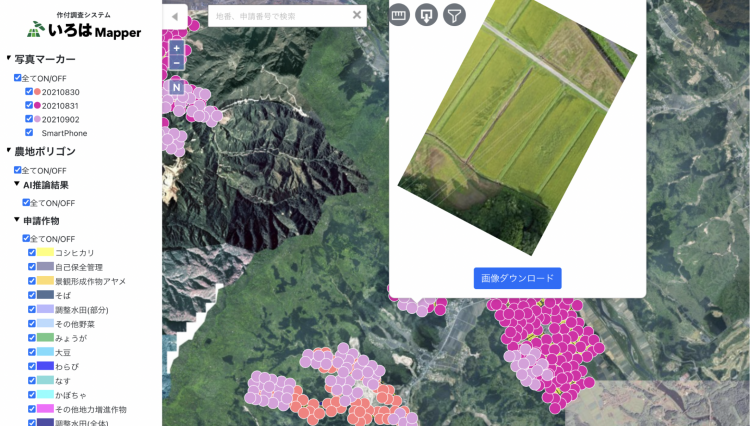The height and width of the screenshot is (426, 750).
Task: Click the magenta その他地力増進作物 swatch
Action: click(x=45, y=408)
